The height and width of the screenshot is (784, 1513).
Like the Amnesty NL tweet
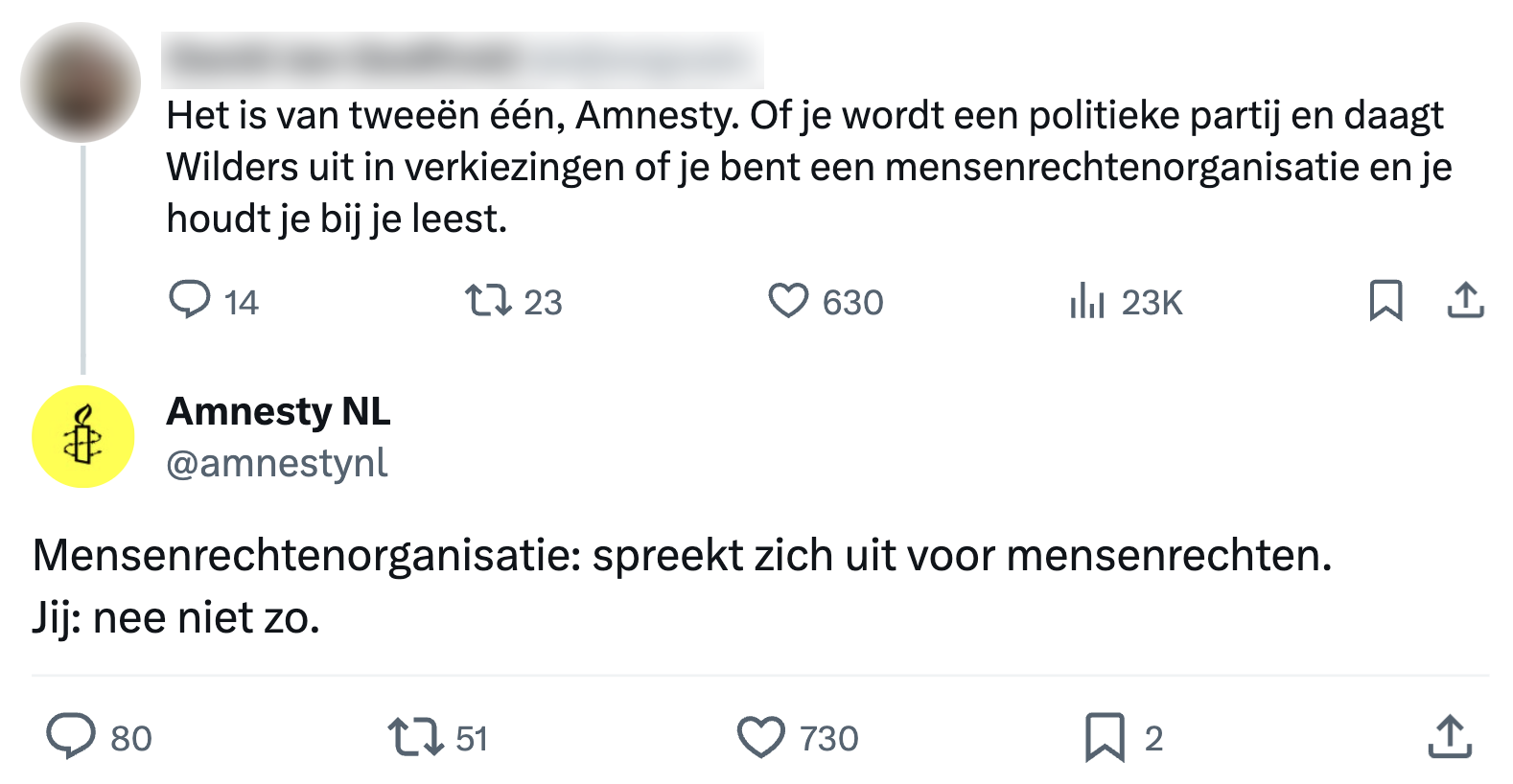pyautogui.click(x=760, y=738)
